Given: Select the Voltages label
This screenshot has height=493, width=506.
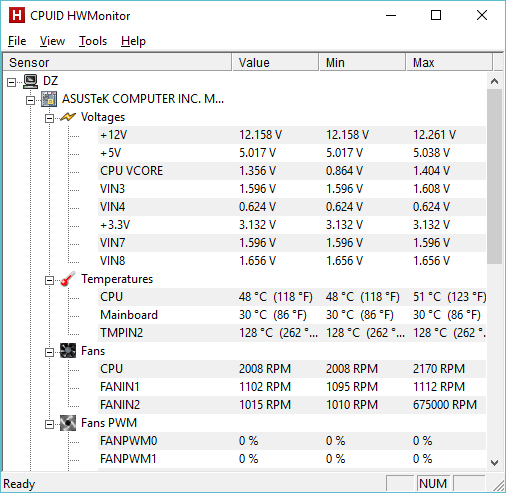Looking at the screenshot, I should click(103, 117).
